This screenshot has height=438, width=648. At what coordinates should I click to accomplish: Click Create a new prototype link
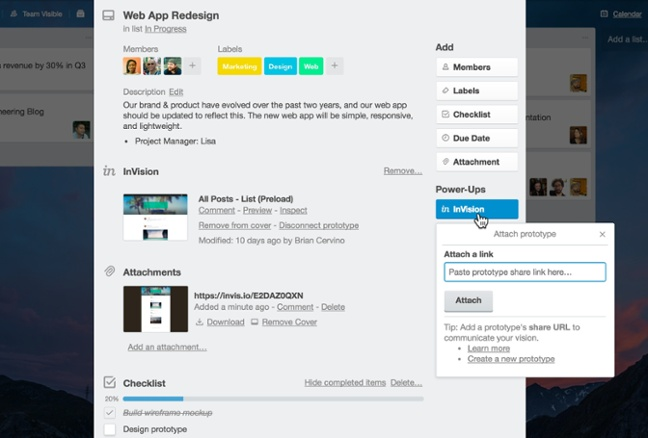[x=511, y=359]
